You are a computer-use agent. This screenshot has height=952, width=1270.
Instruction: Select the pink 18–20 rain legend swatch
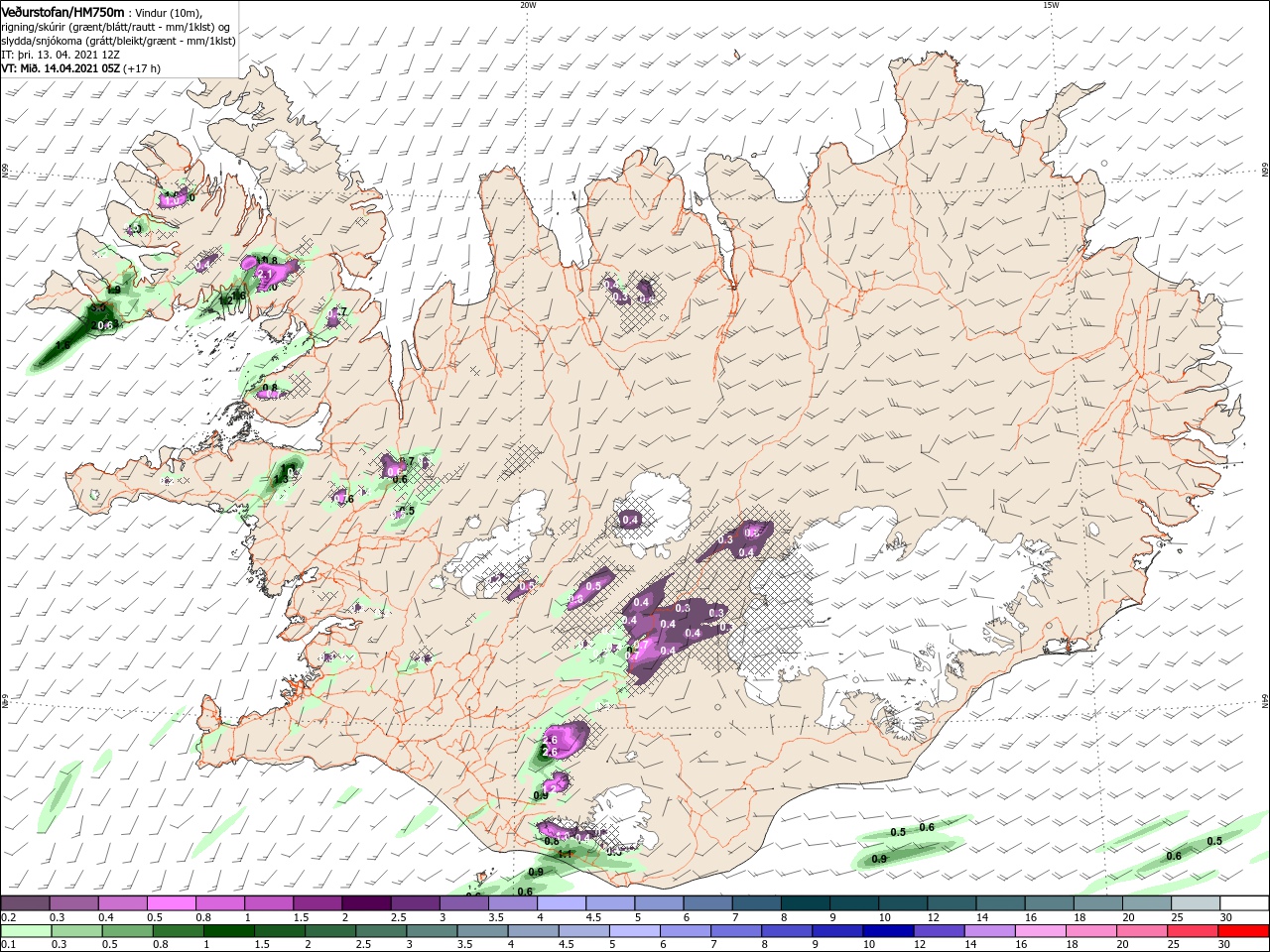1090,931
